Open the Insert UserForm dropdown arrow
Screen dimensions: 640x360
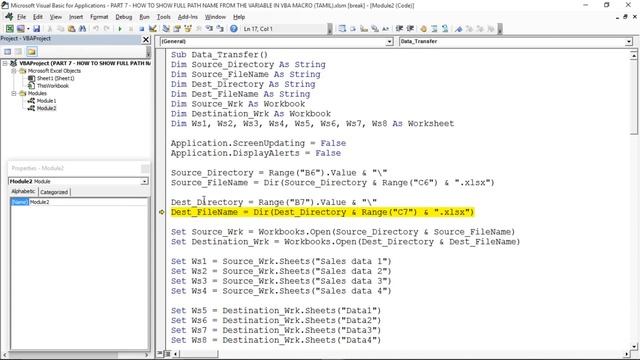click(28, 29)
